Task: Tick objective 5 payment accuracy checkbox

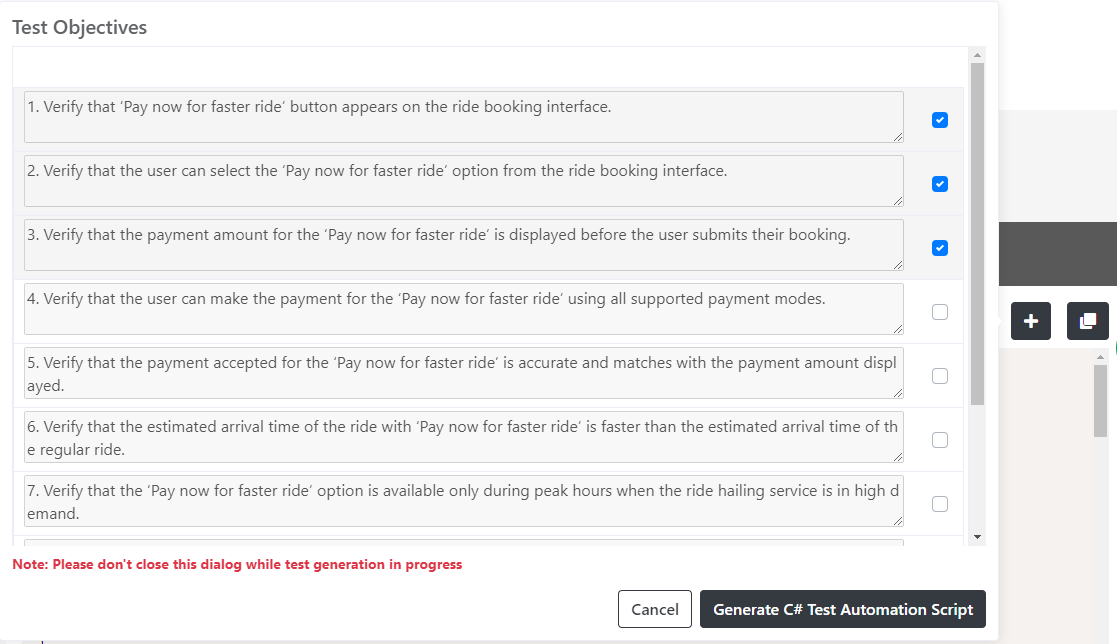Action: 940,376
